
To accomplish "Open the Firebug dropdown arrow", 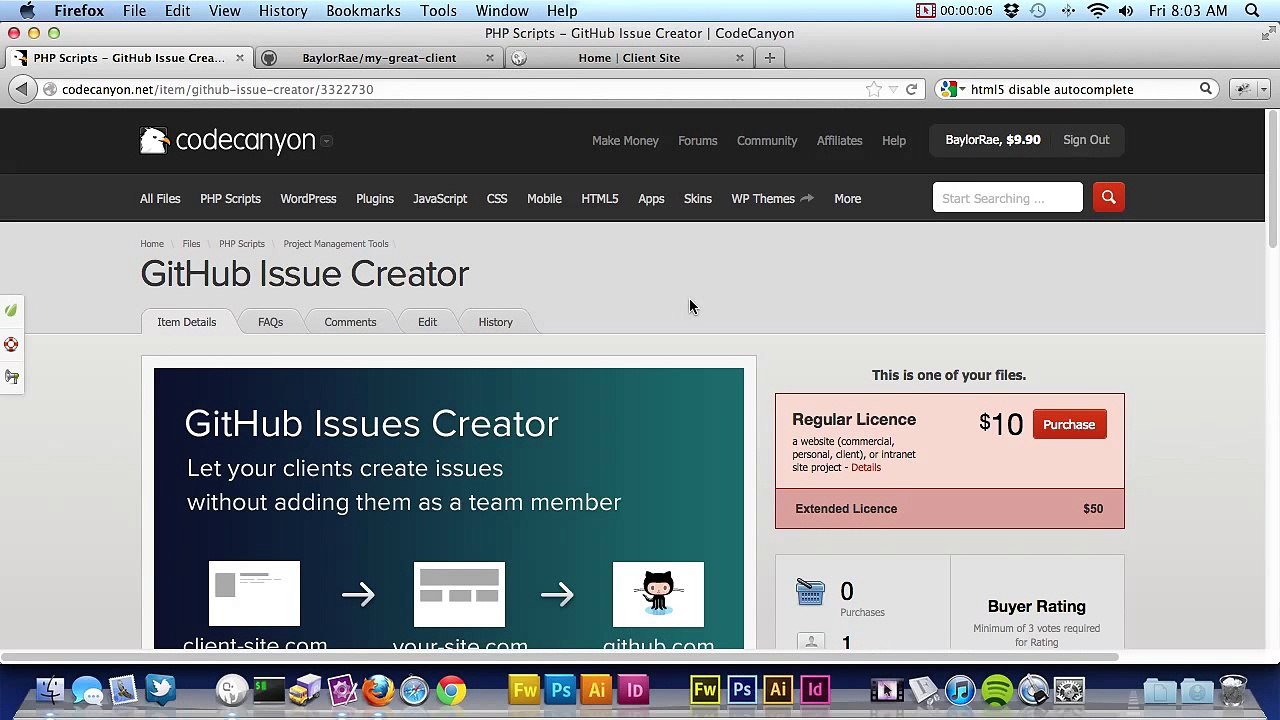I will pyautogui.click(x=1263, y=89).
